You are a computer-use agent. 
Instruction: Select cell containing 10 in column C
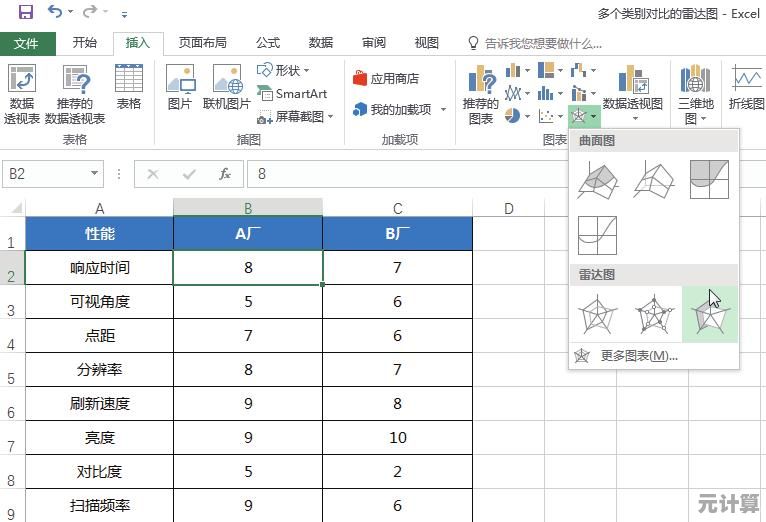(x=397, y=437)
